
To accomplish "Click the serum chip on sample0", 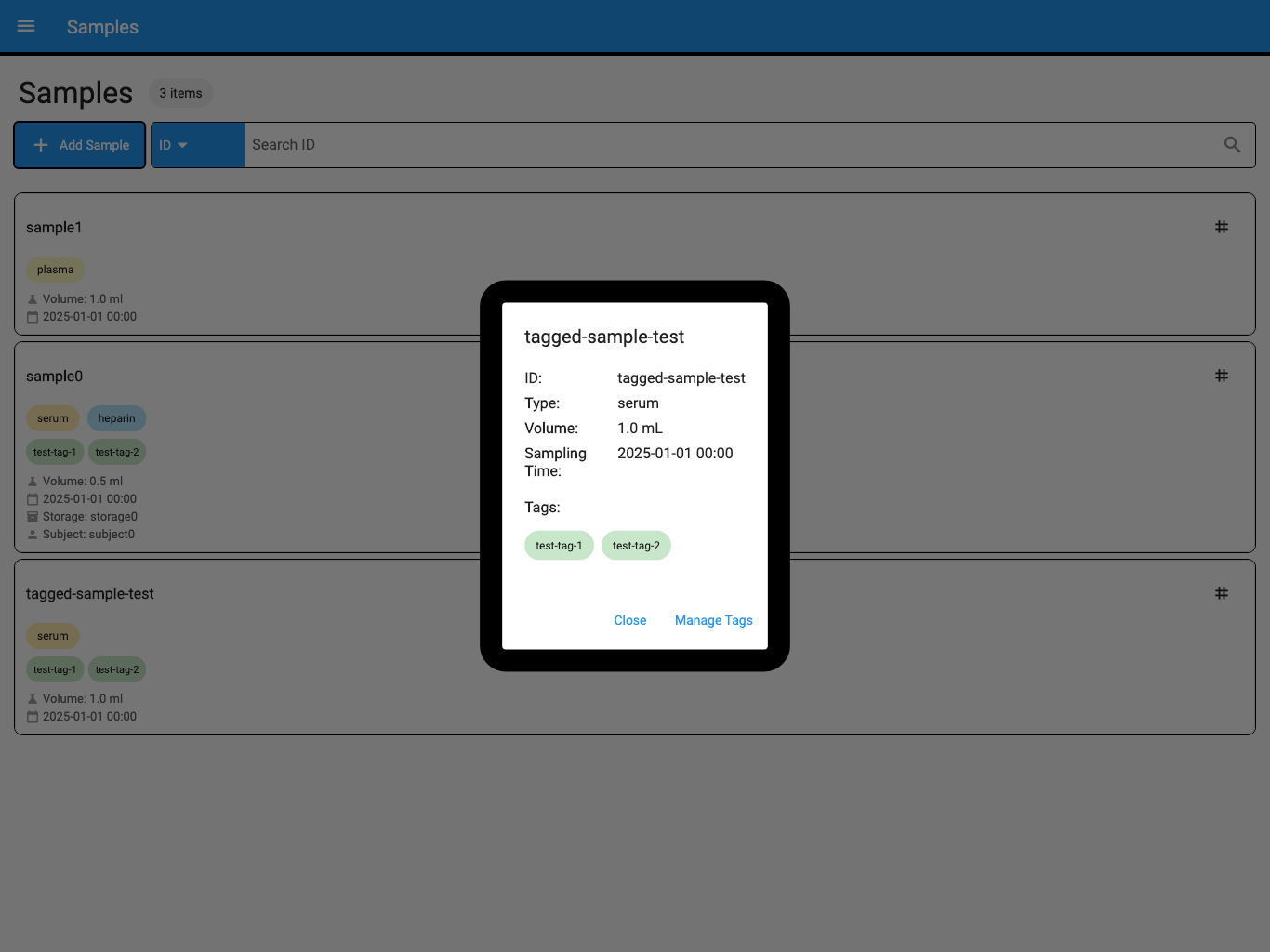I will (53, 418).
